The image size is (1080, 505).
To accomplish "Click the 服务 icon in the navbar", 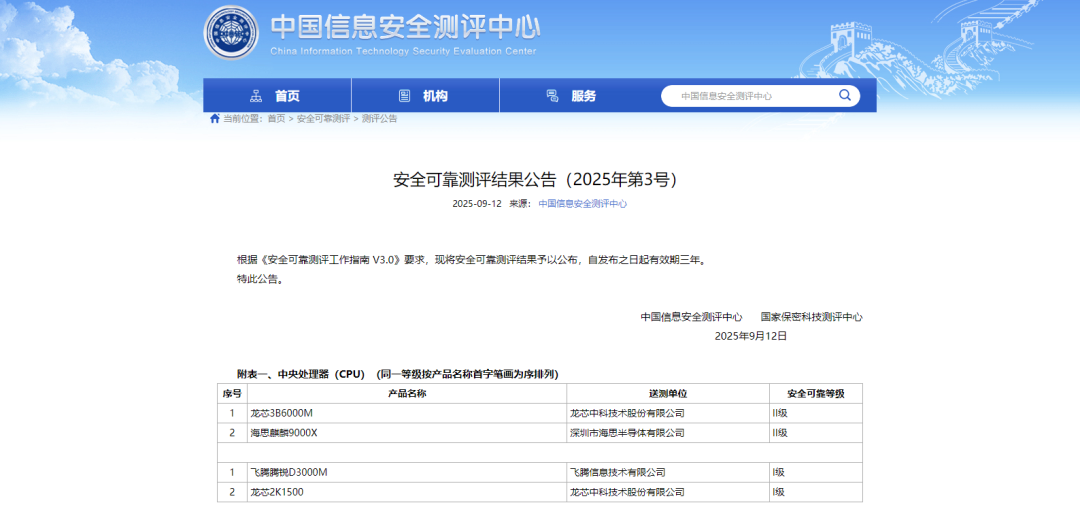I will click(x=552, y=96).
